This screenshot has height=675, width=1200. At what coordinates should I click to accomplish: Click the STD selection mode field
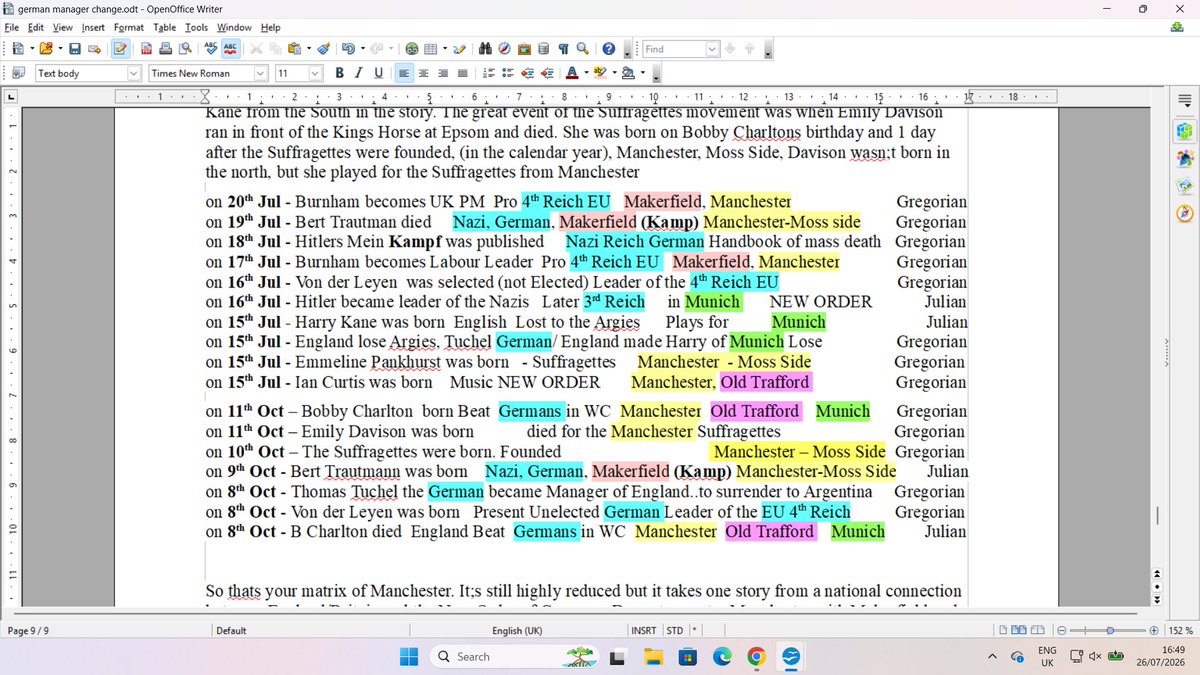(x=675, y=631)
